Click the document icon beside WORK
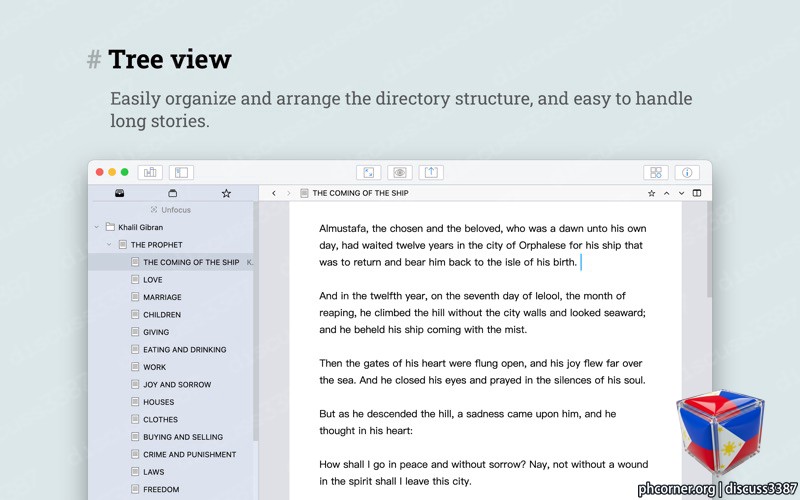This screenshot has width=800, height=500. (135, 366)
